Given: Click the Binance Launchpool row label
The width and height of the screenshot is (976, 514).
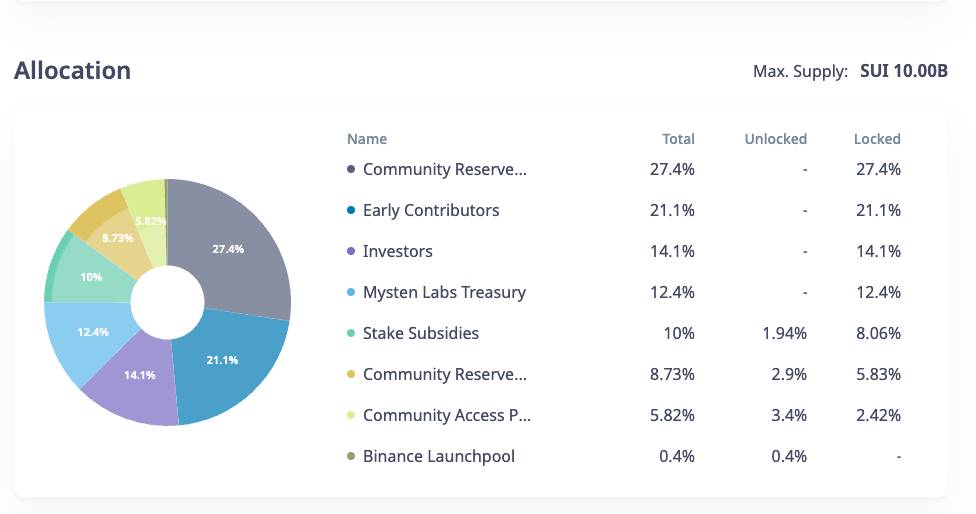Looking at the screenshot, I should click(439, 457).
